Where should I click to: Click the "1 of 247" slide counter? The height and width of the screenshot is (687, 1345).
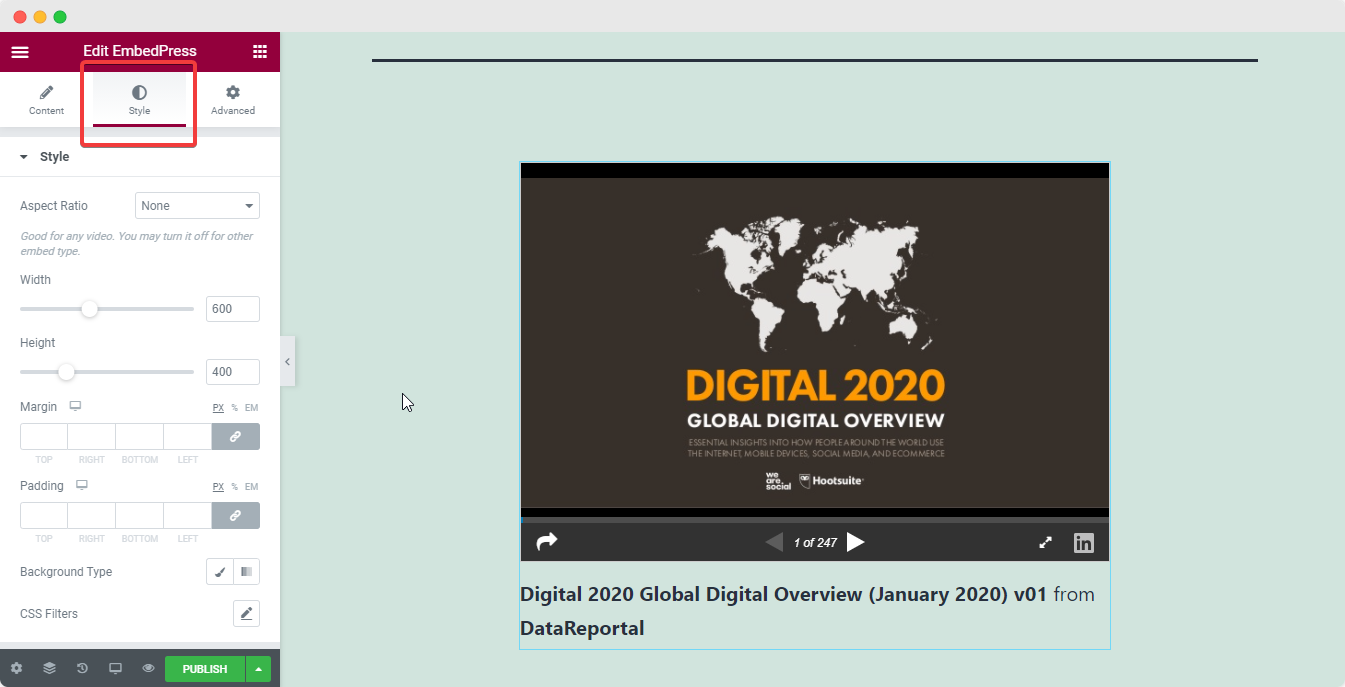[x=815, y=543]
